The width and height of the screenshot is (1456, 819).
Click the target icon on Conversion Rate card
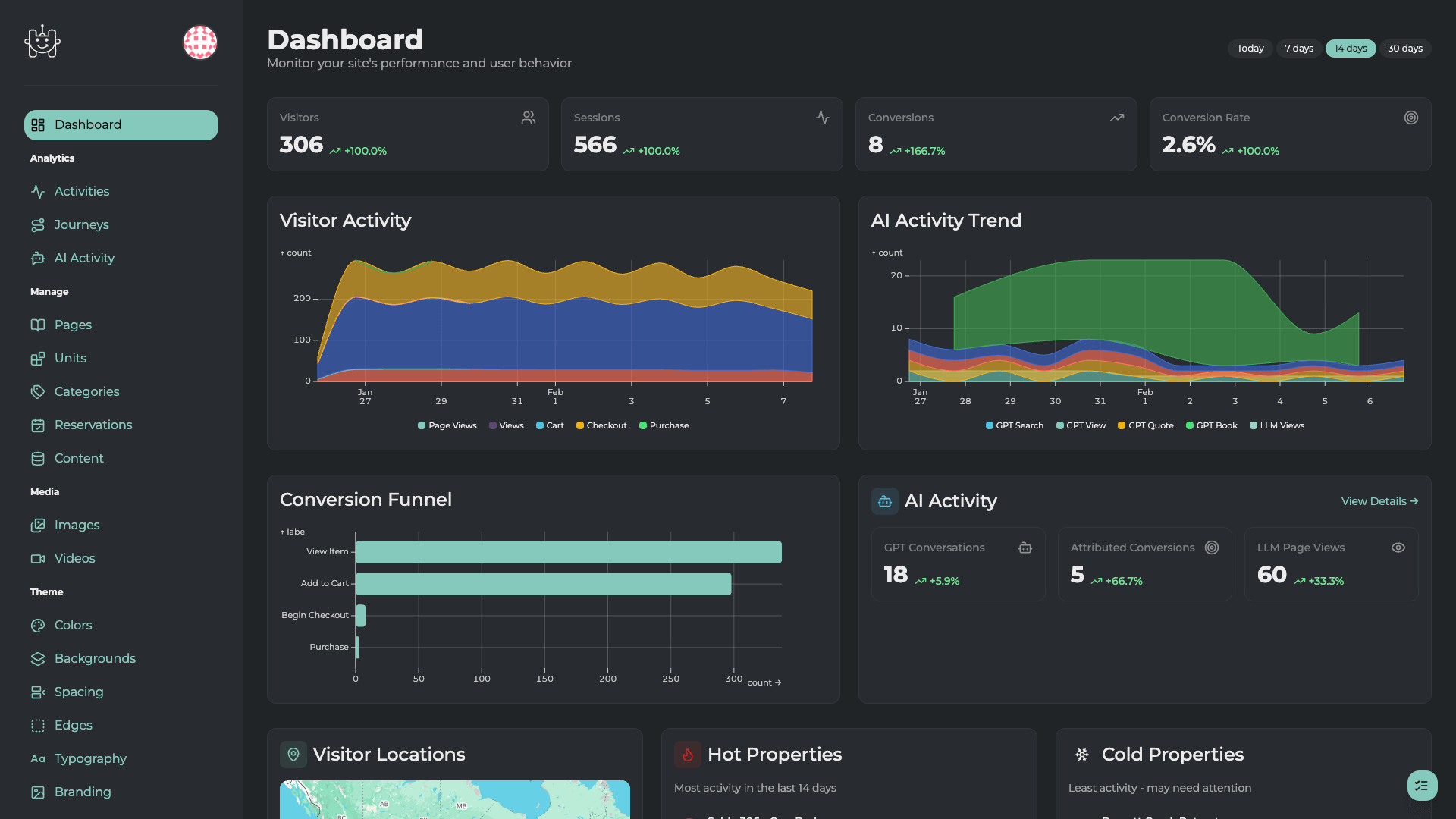pos(1411,118)
